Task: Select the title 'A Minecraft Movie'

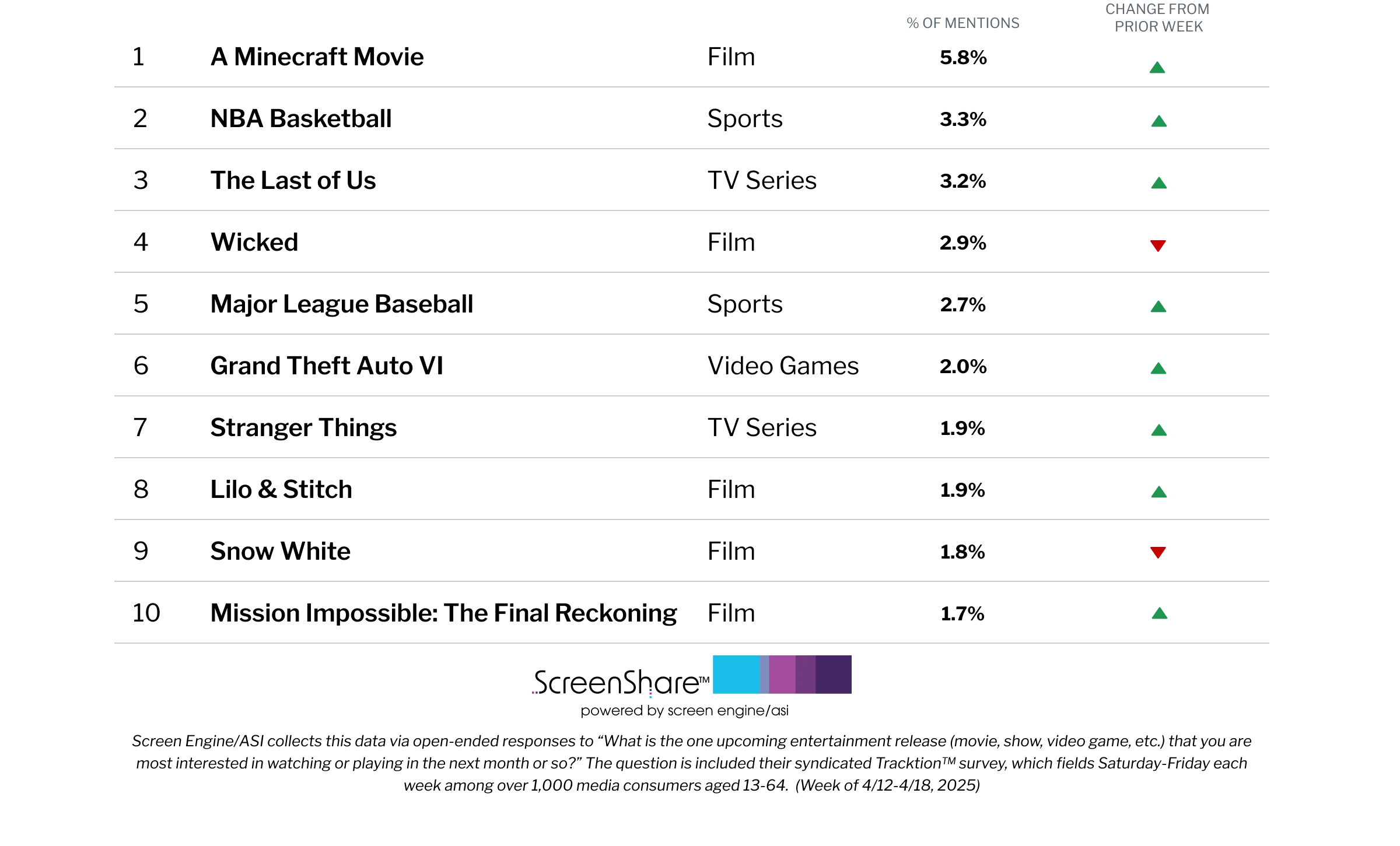Action: coord(317,57)
